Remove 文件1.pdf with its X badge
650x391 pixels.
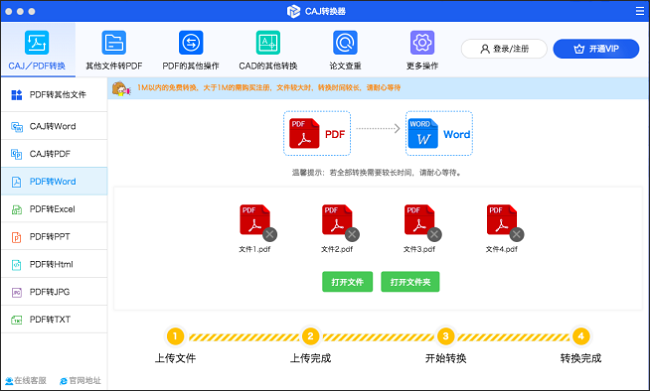coord(270,235)
